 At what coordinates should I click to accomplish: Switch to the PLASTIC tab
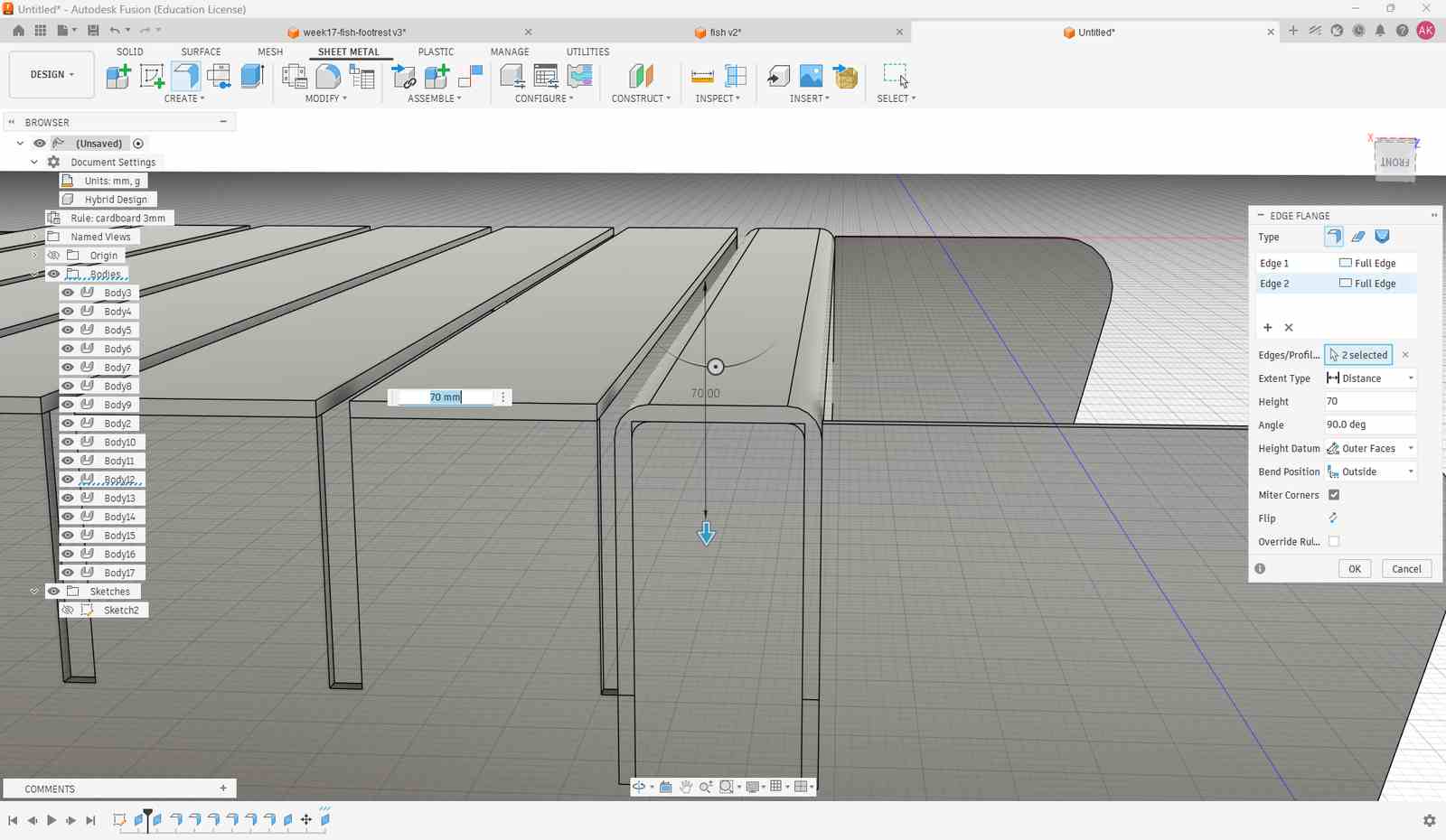(x=436, y=52)
